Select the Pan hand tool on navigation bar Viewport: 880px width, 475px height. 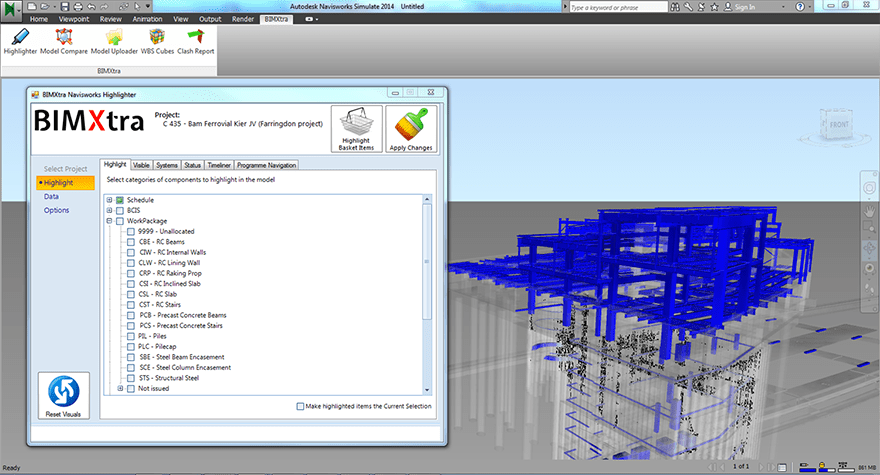pos(869,212)
